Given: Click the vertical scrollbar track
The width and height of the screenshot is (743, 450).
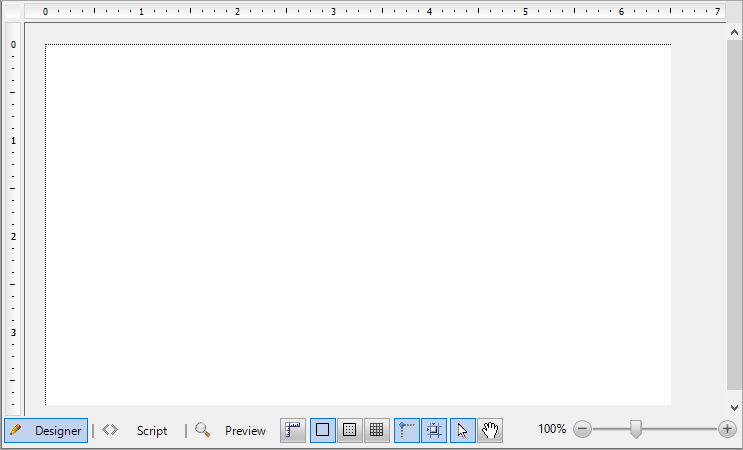Looking at the screenshot, I should coord(734,216).
